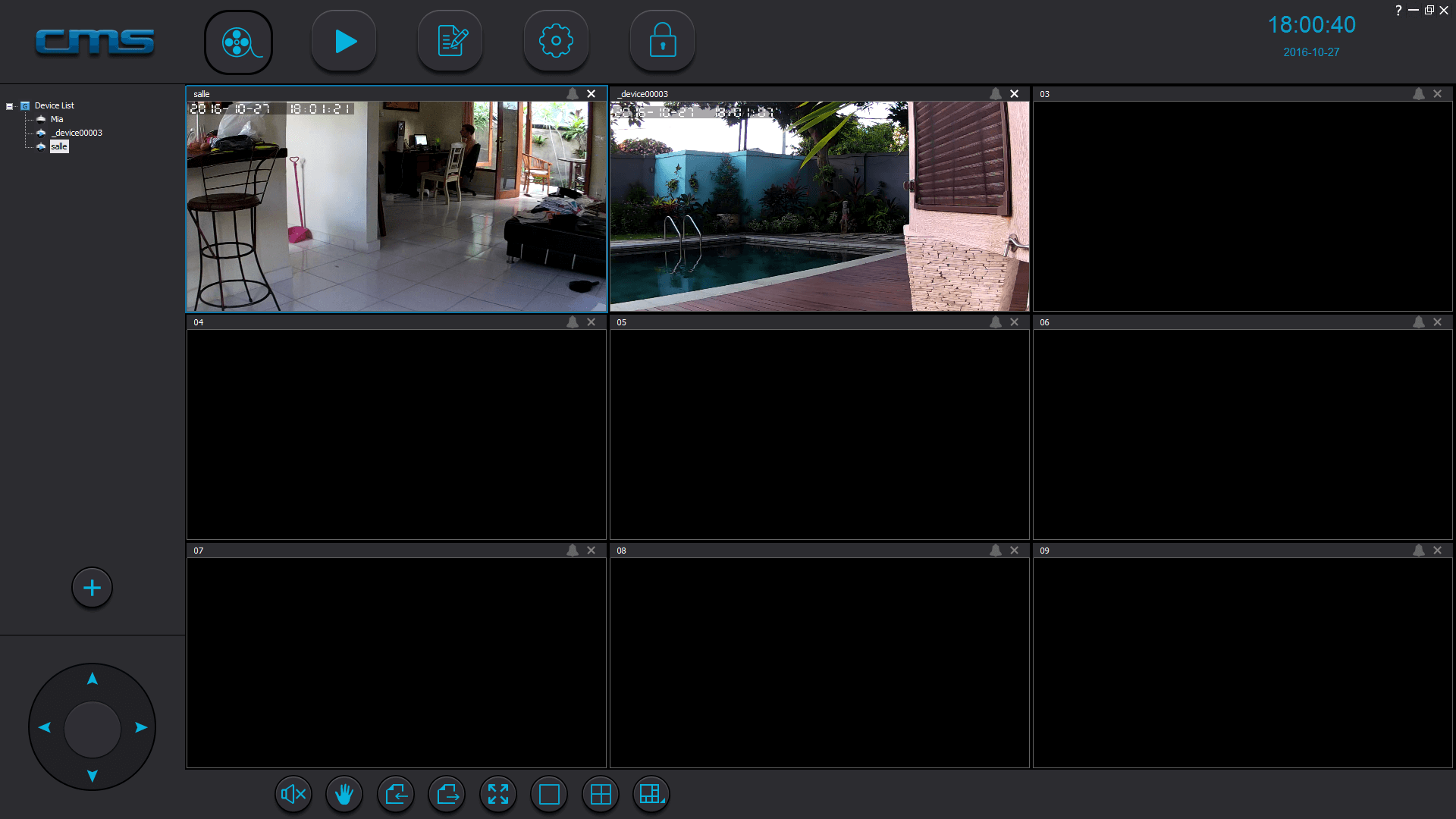Select _device00003 in the device tree
The image size is (1456, 819).
pyautogui.click(x=77, y=133)
